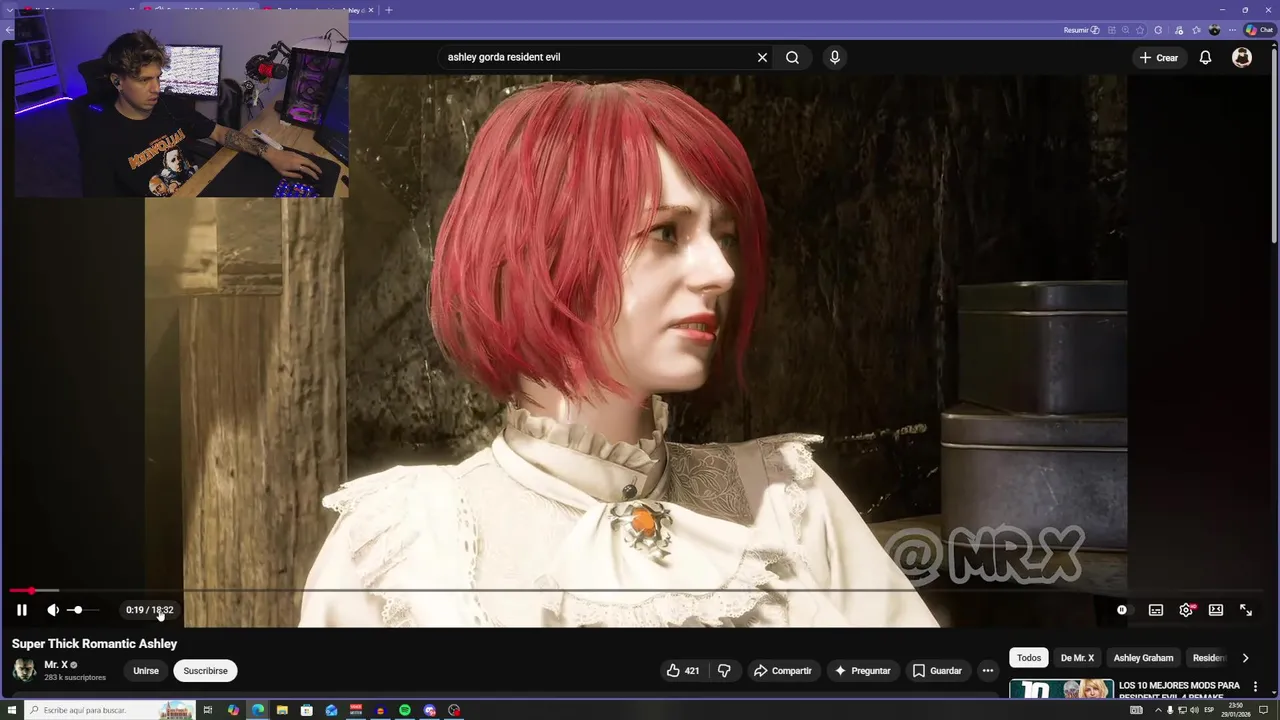Open options menu for 'LOS 10 MEJORES MODS' video

pyautogui.click(x=1255, y=687)
